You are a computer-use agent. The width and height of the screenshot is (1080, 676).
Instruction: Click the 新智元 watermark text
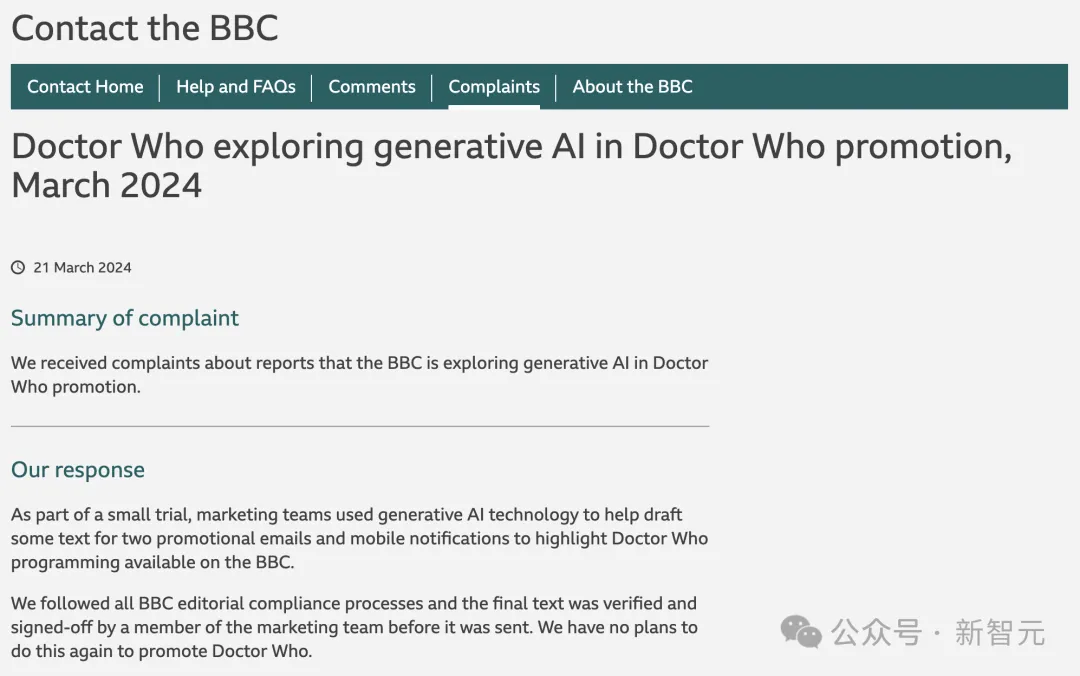click(999, 633)
